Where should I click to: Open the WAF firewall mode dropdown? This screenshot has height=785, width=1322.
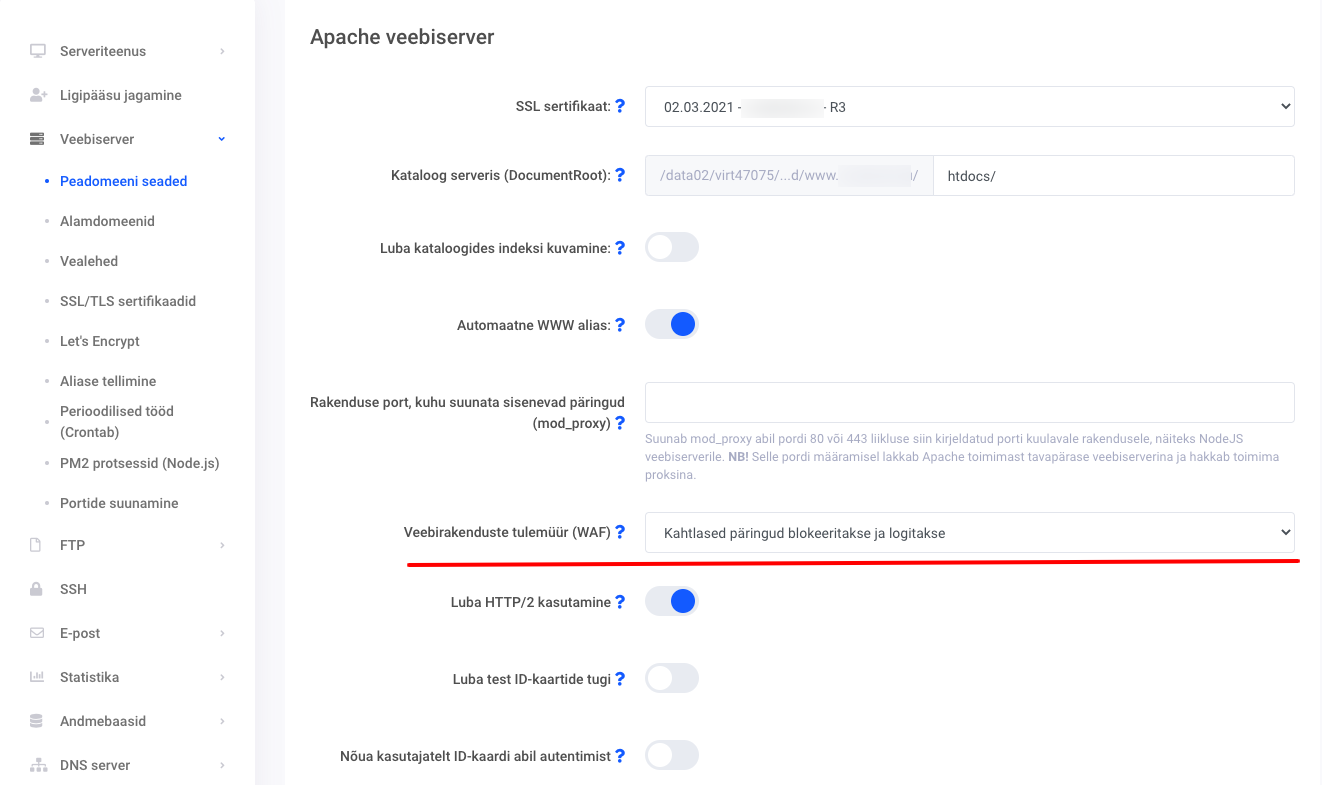[x=969, y=533]
